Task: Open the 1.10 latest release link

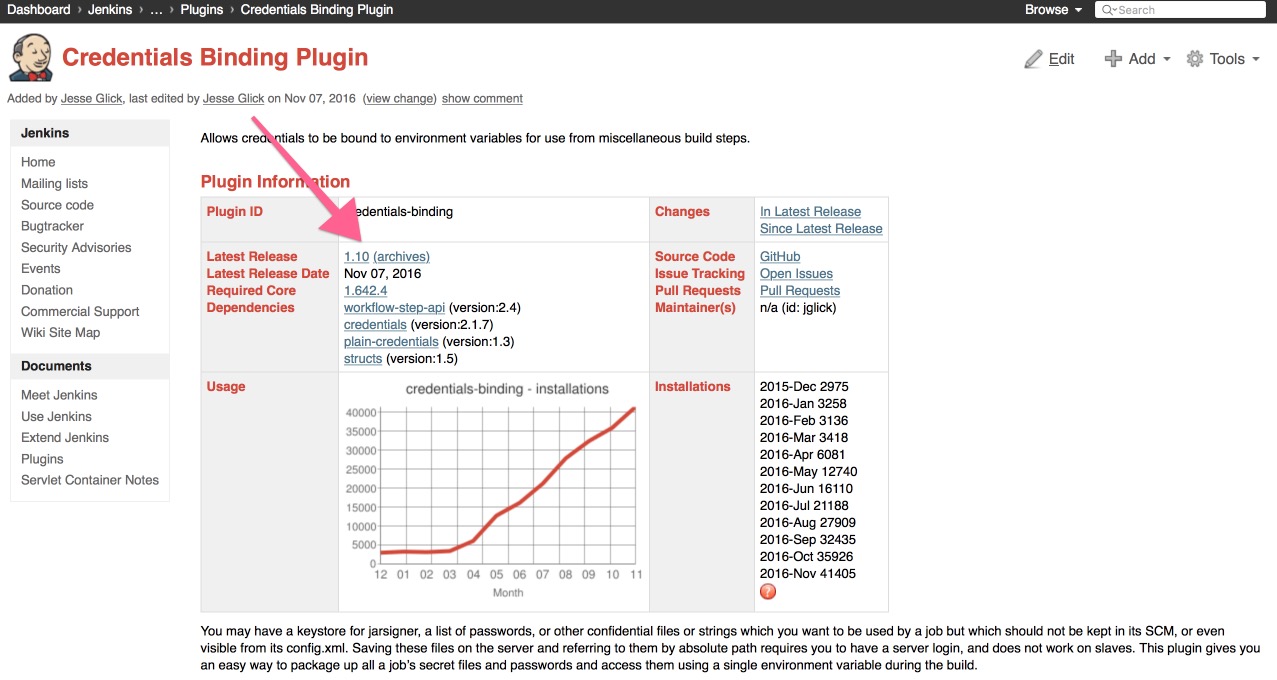Action: click(x=356, y=257)
